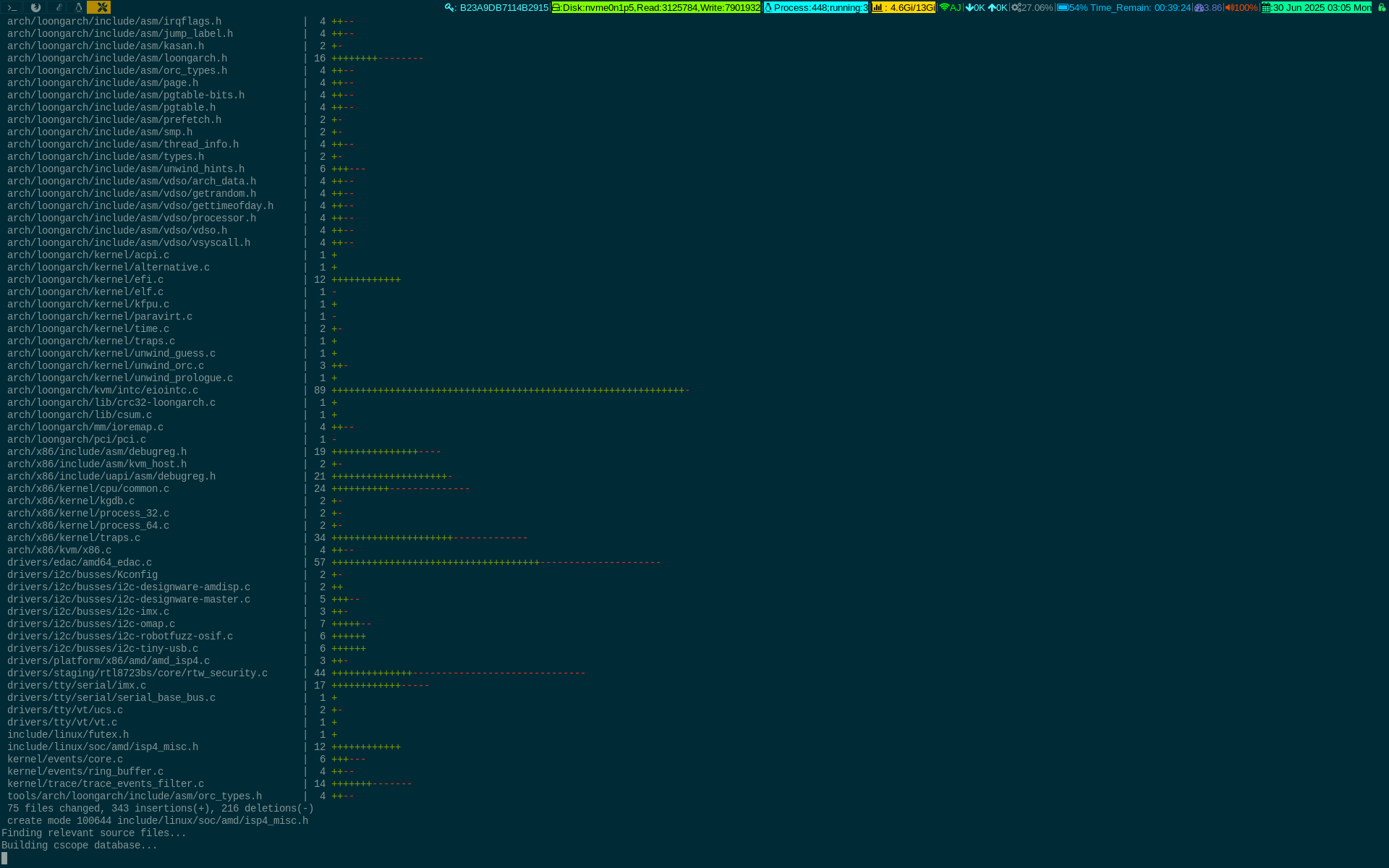Click drivers/i2c/busses/i2c-omap.c line
The height and width of the screenshot is (868, 1389).
pyautogui.click(x=190, y=624)
